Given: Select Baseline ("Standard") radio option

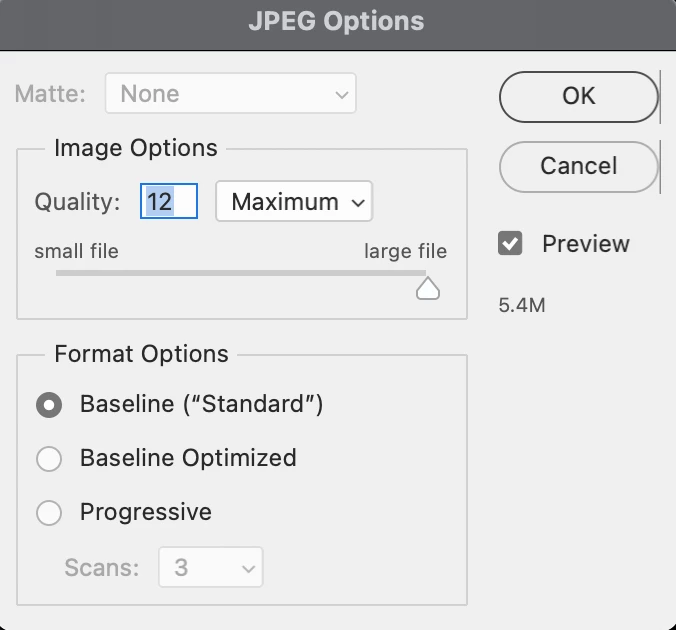Looking at the screenshot, I should point(49,405).
